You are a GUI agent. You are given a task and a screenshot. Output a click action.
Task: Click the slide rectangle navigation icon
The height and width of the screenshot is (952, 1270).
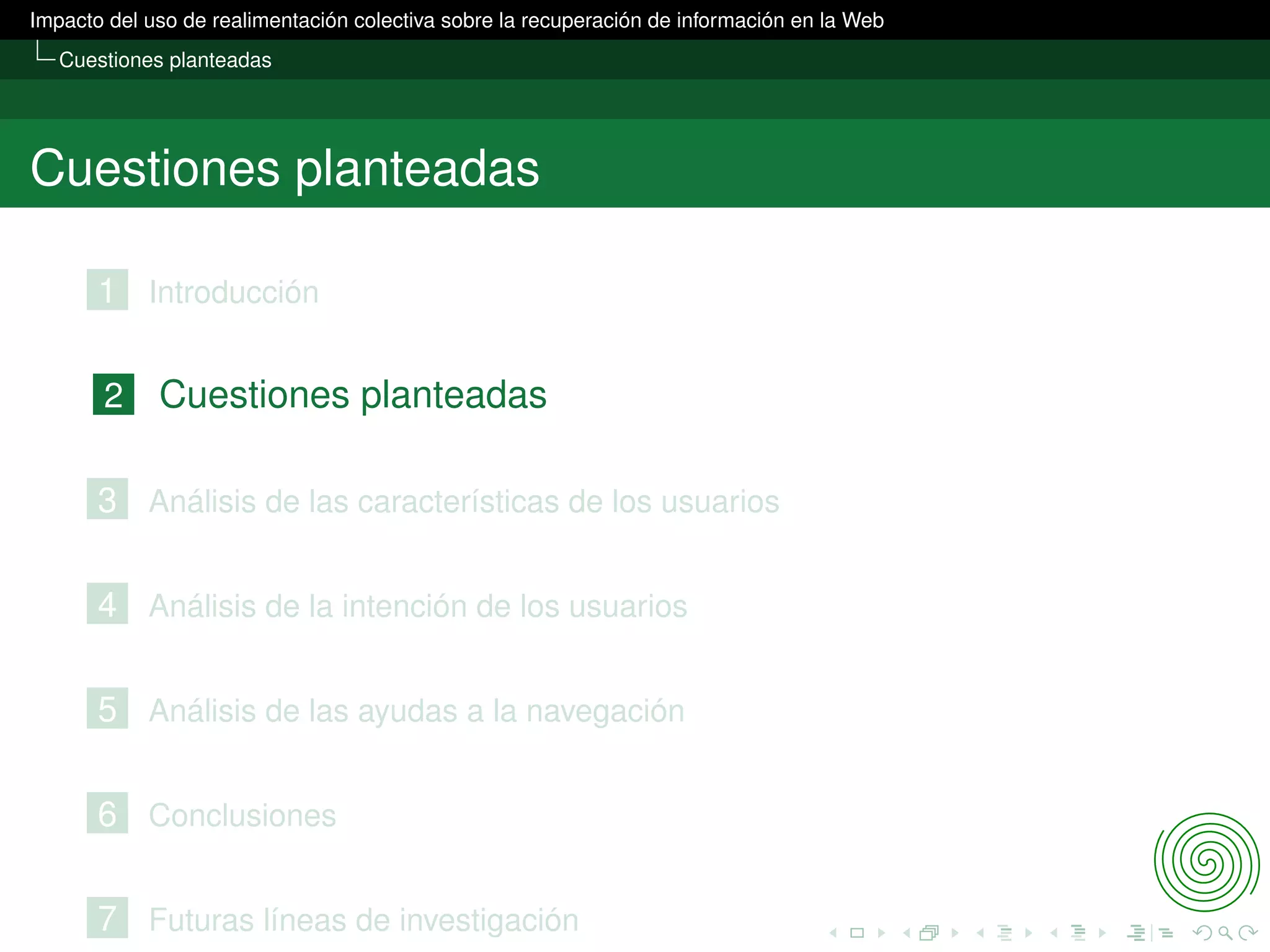857,933
